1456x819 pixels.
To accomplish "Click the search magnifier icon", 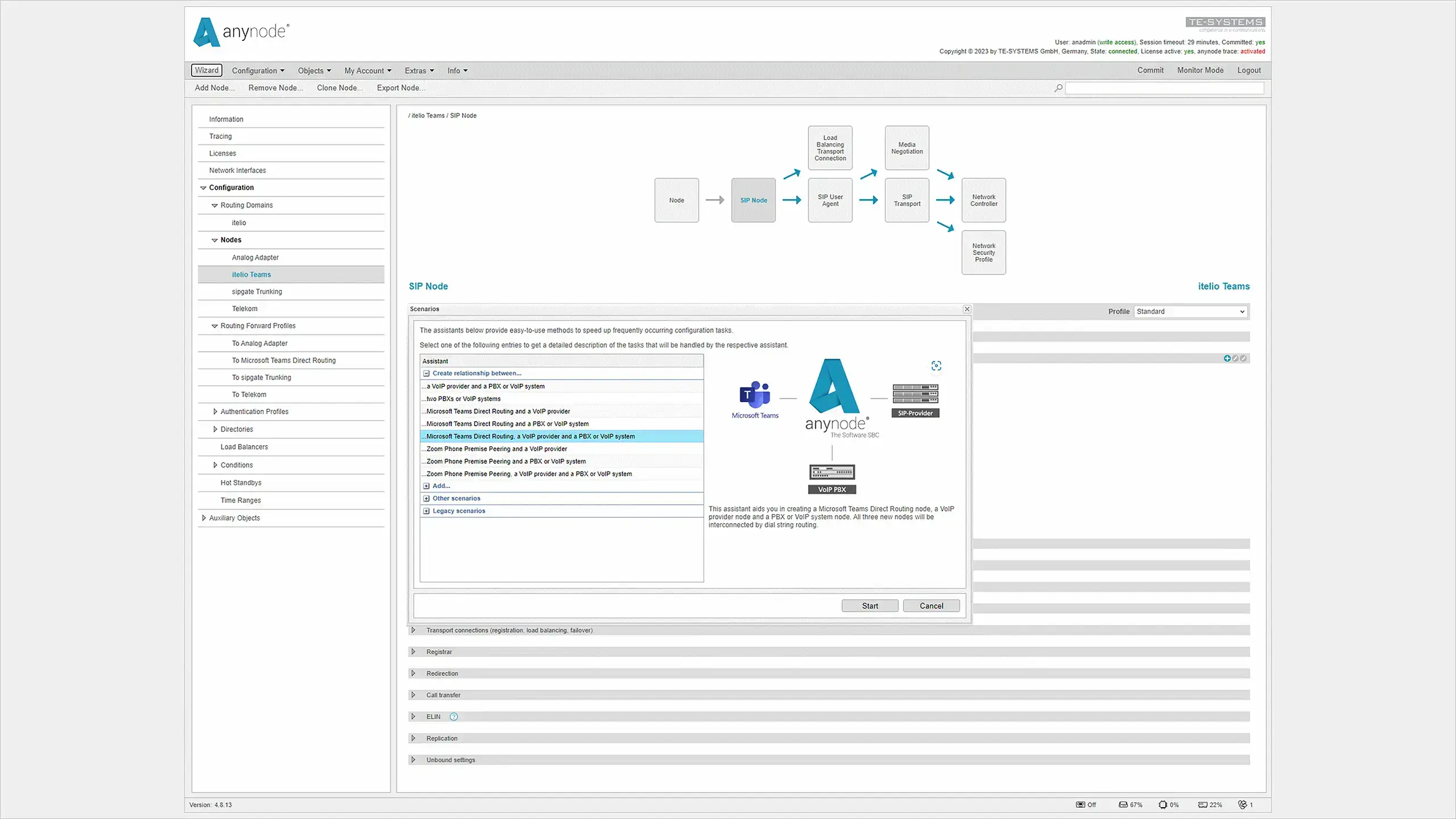I will 1058,88.
